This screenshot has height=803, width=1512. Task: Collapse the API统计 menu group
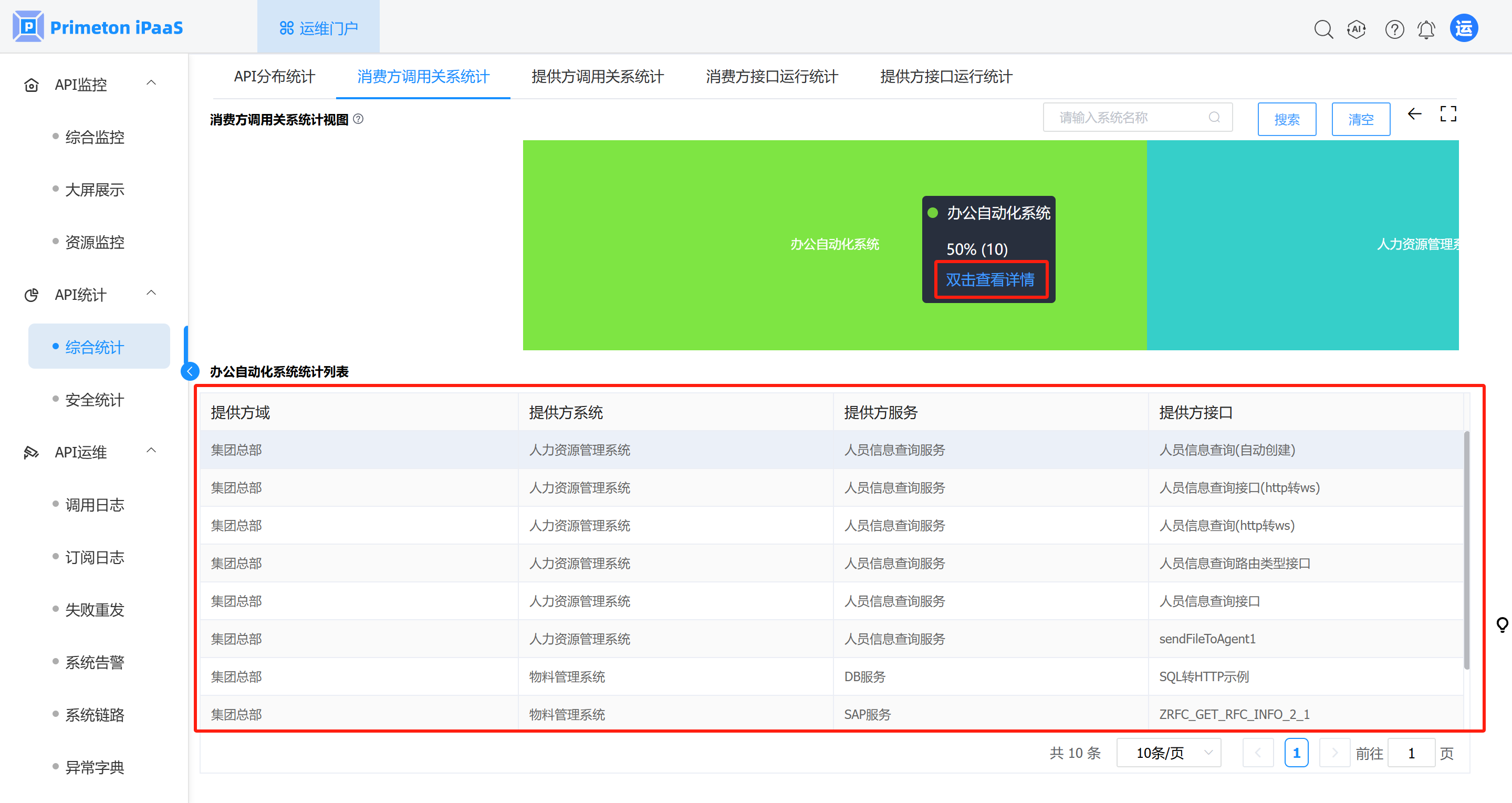pyautogui.click(x=151, y=294)
